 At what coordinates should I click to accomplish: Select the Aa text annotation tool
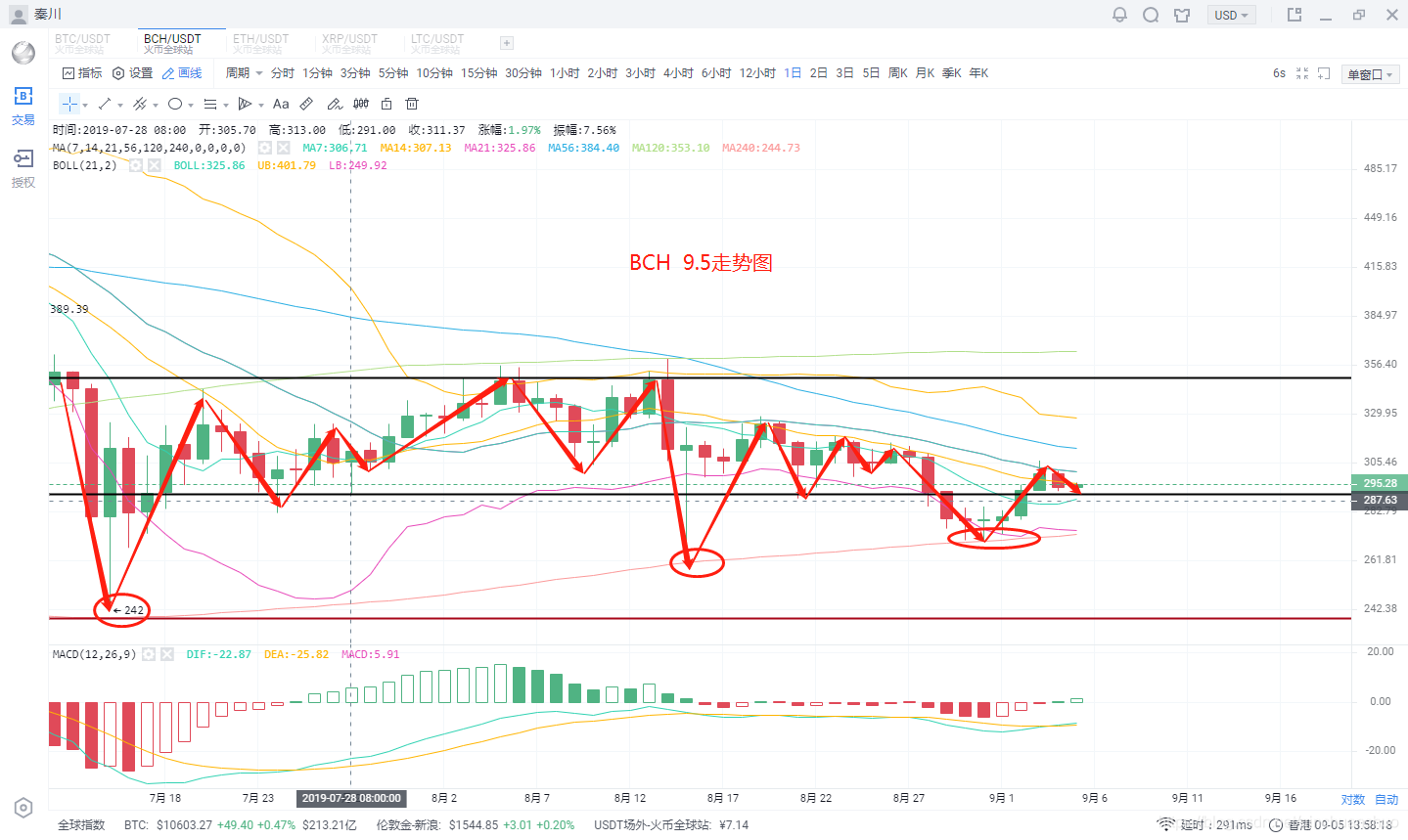(281, 104)
